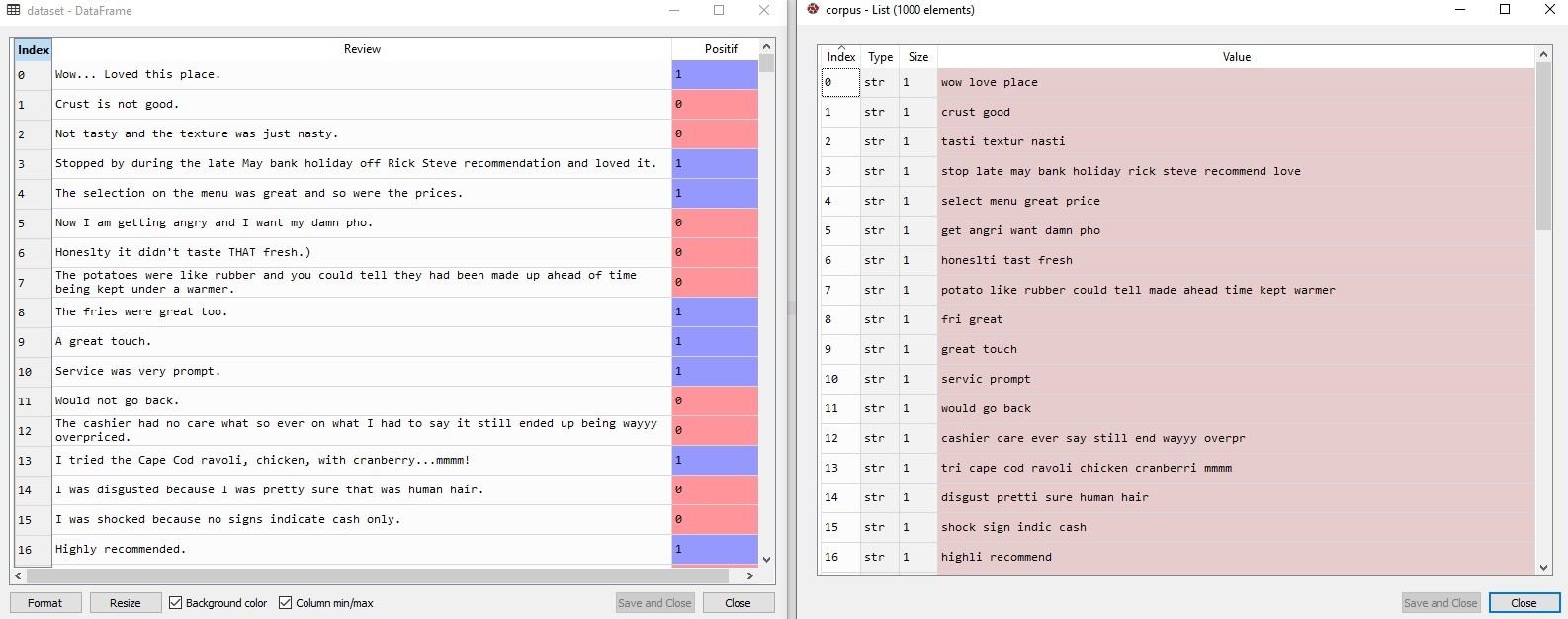The width and height of the screenshot is (1568, 619).
Task: Select corpus value 'disgust pretti sure human hair'
Action: (1236, 498)
